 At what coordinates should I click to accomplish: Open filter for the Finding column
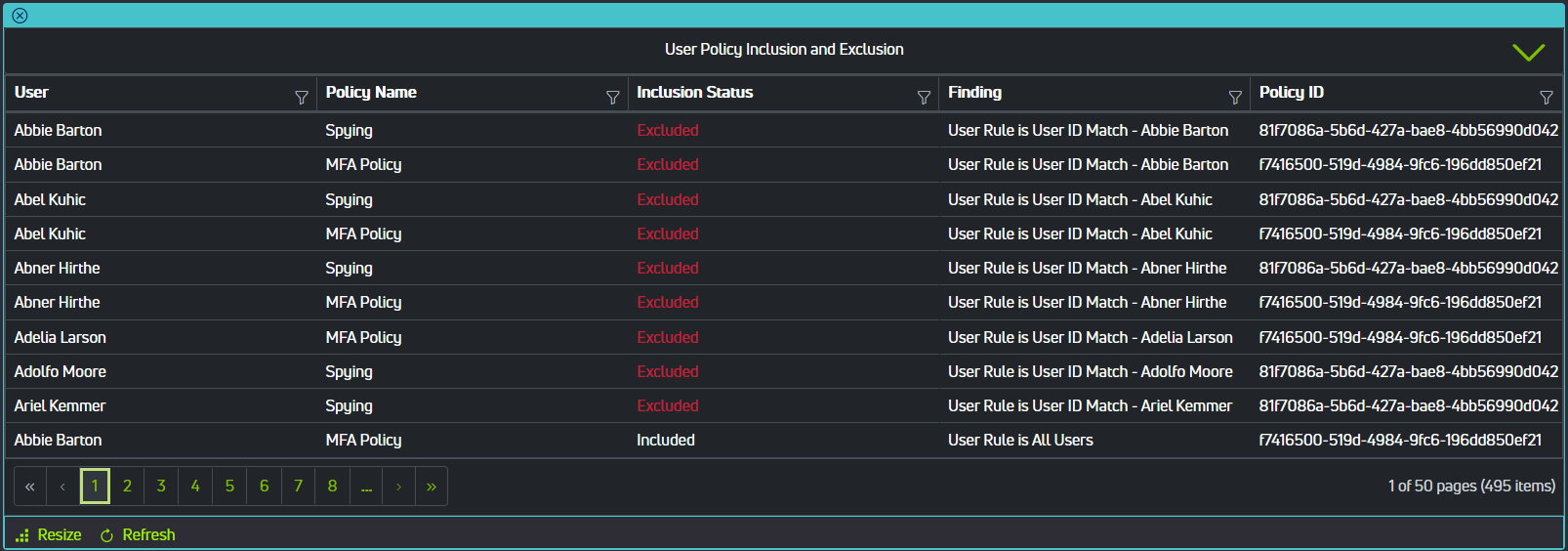(1235, 98)
